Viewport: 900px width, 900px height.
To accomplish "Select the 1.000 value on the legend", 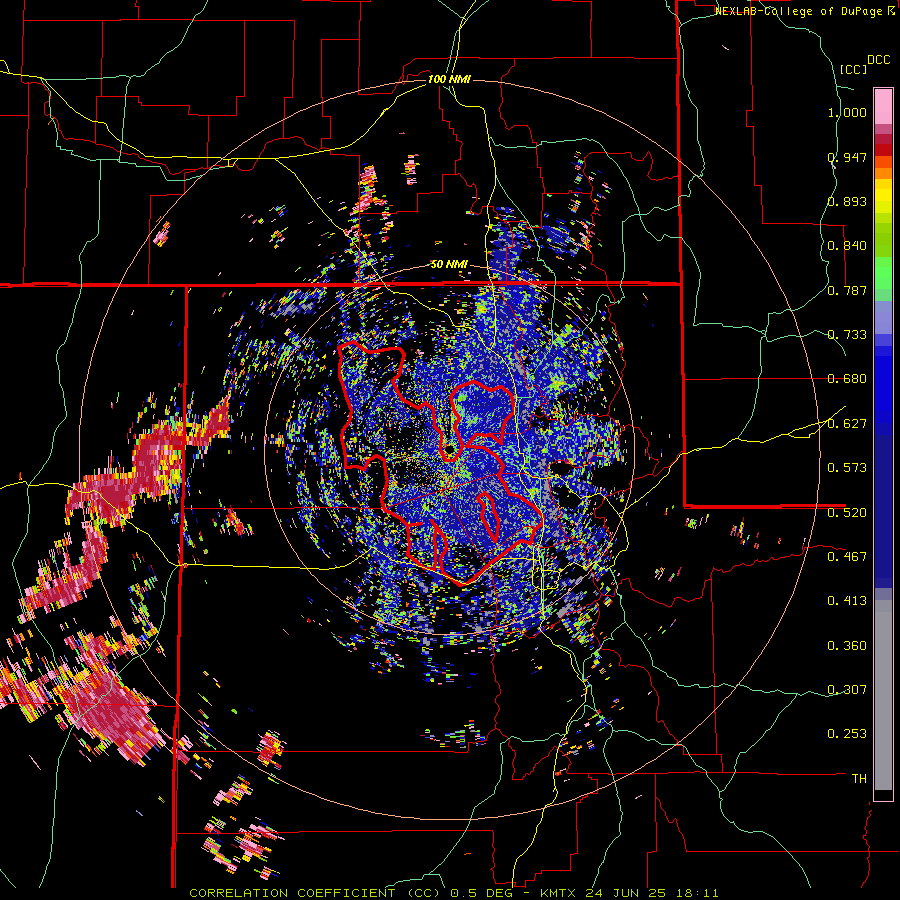I will tap(847, 112).
